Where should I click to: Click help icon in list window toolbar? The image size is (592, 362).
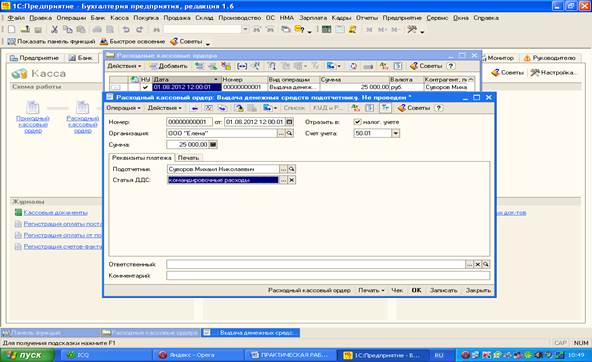(x=450, y=66)
